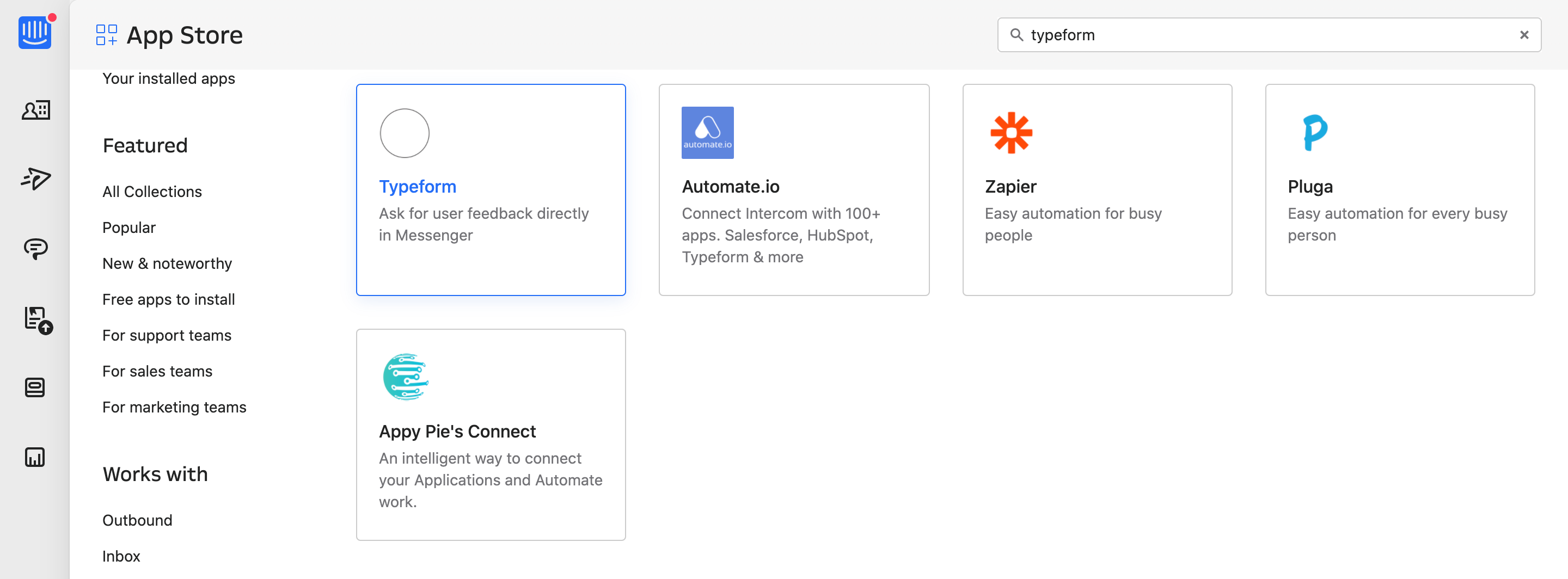Click the Typeform round logo
The height and width of the screenshot is (579, 1568).
405,133
